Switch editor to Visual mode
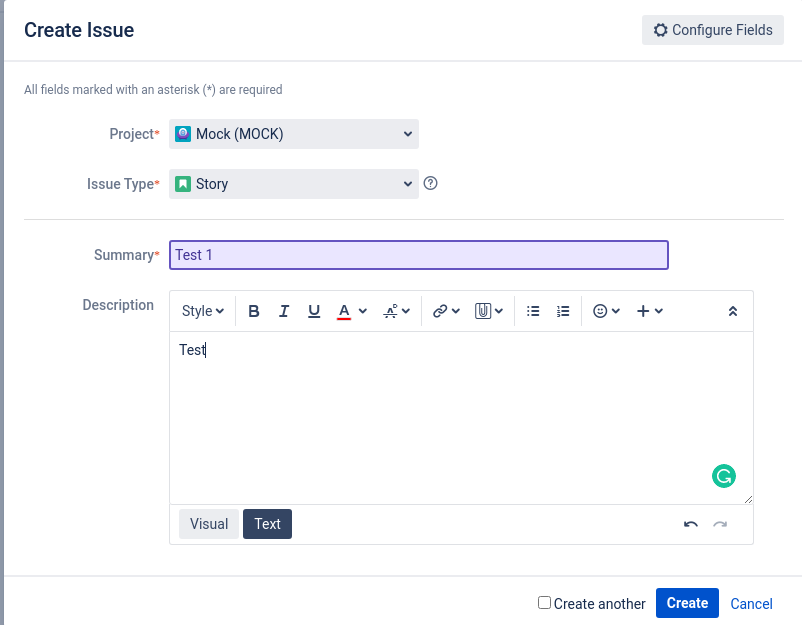 (x=209, y=524)
